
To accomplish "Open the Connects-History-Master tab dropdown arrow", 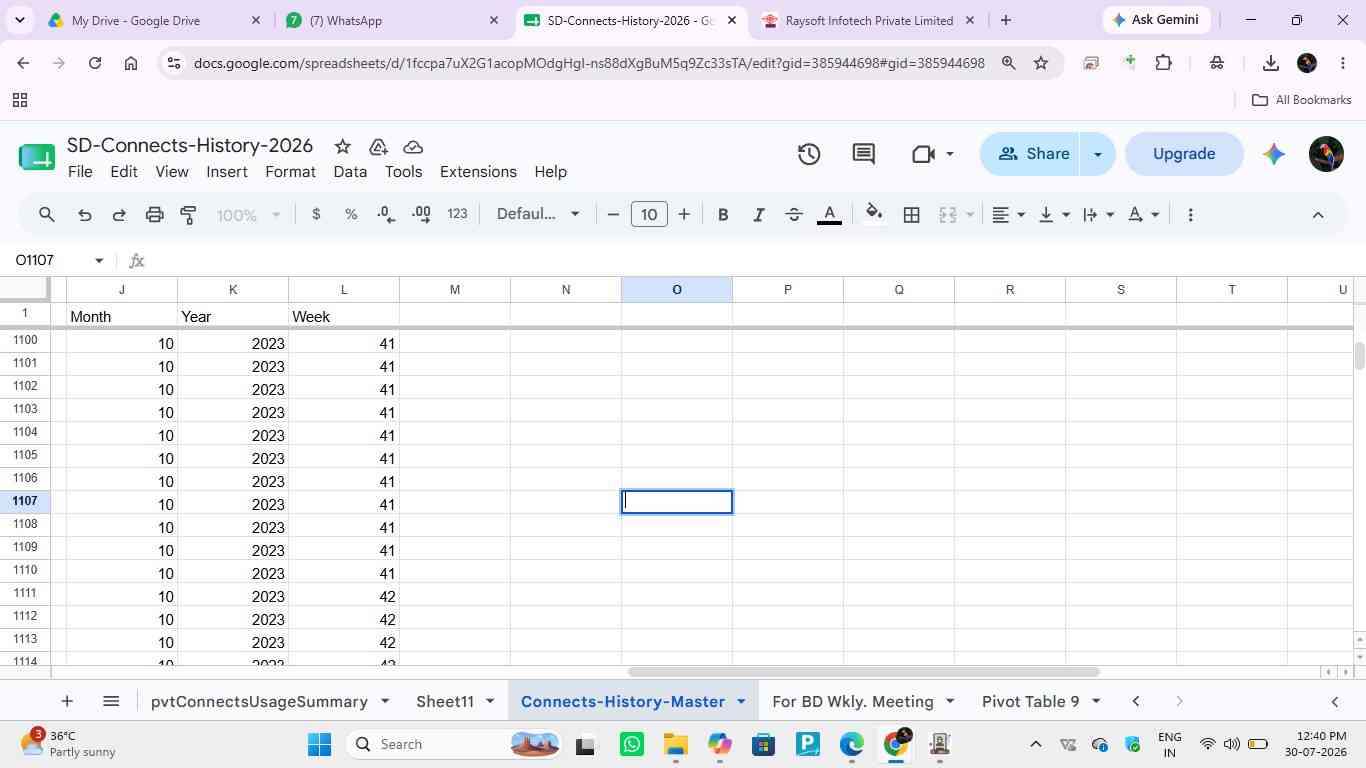I will click(x=741, y=701).
